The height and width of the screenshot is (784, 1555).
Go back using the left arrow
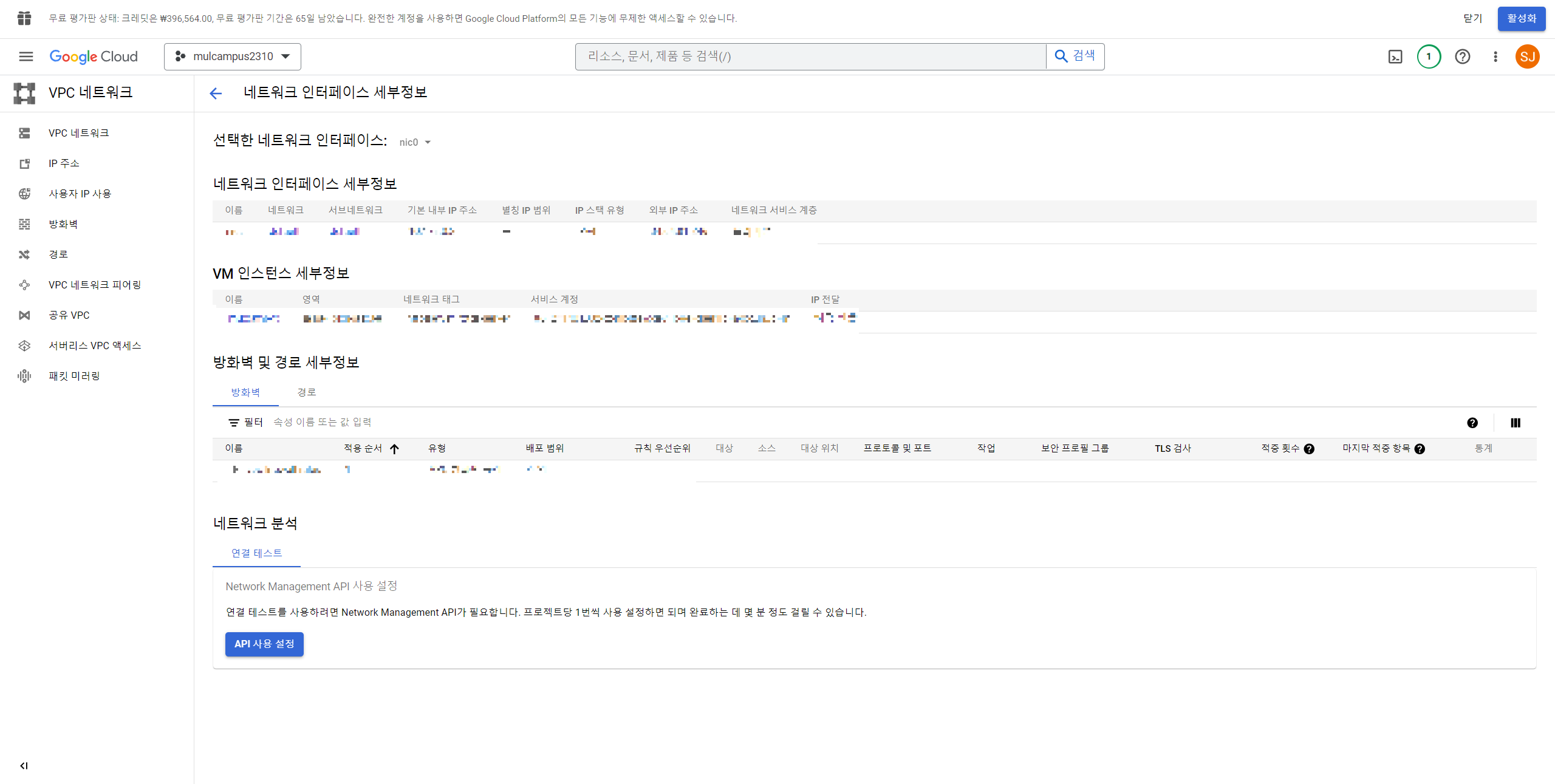click(216, 93)
